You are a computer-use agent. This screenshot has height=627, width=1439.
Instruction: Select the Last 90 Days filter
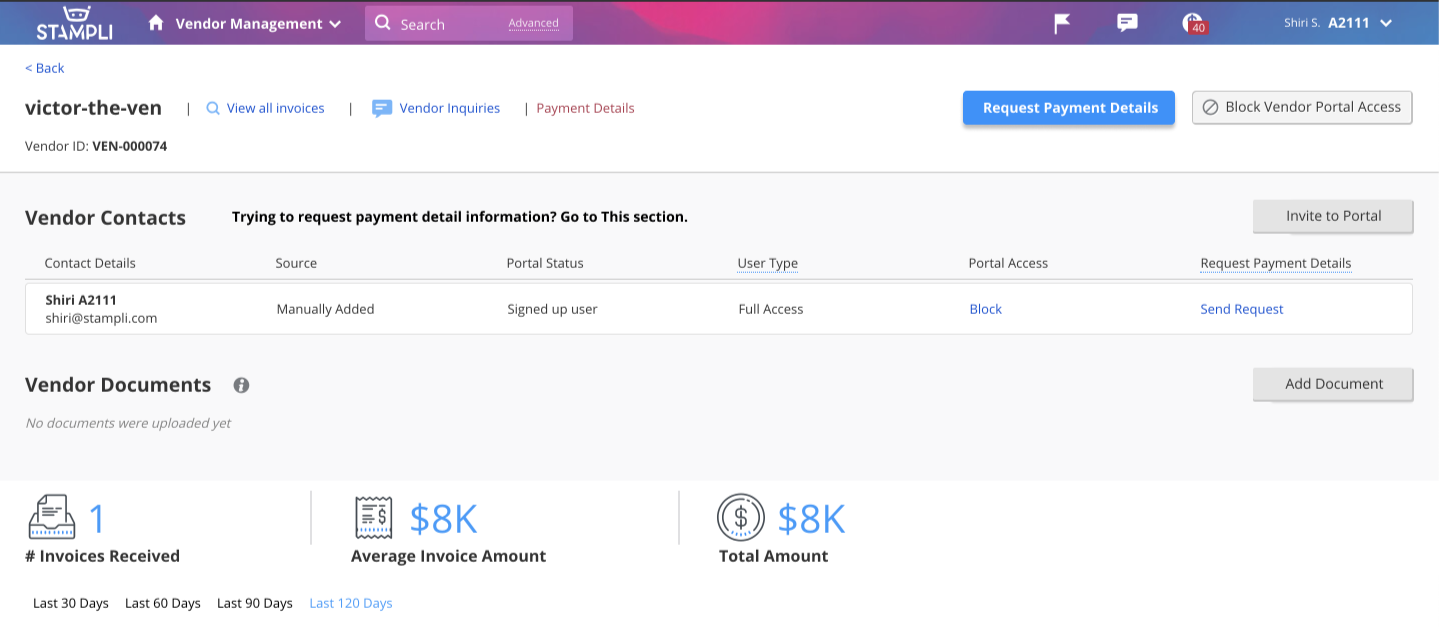point(255,603)
